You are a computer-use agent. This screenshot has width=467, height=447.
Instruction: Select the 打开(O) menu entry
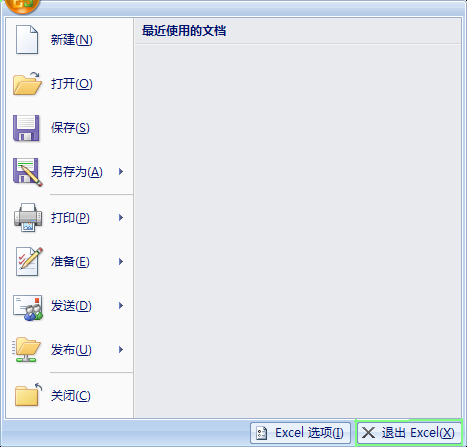pyautogui.click(x=69, y=83)
